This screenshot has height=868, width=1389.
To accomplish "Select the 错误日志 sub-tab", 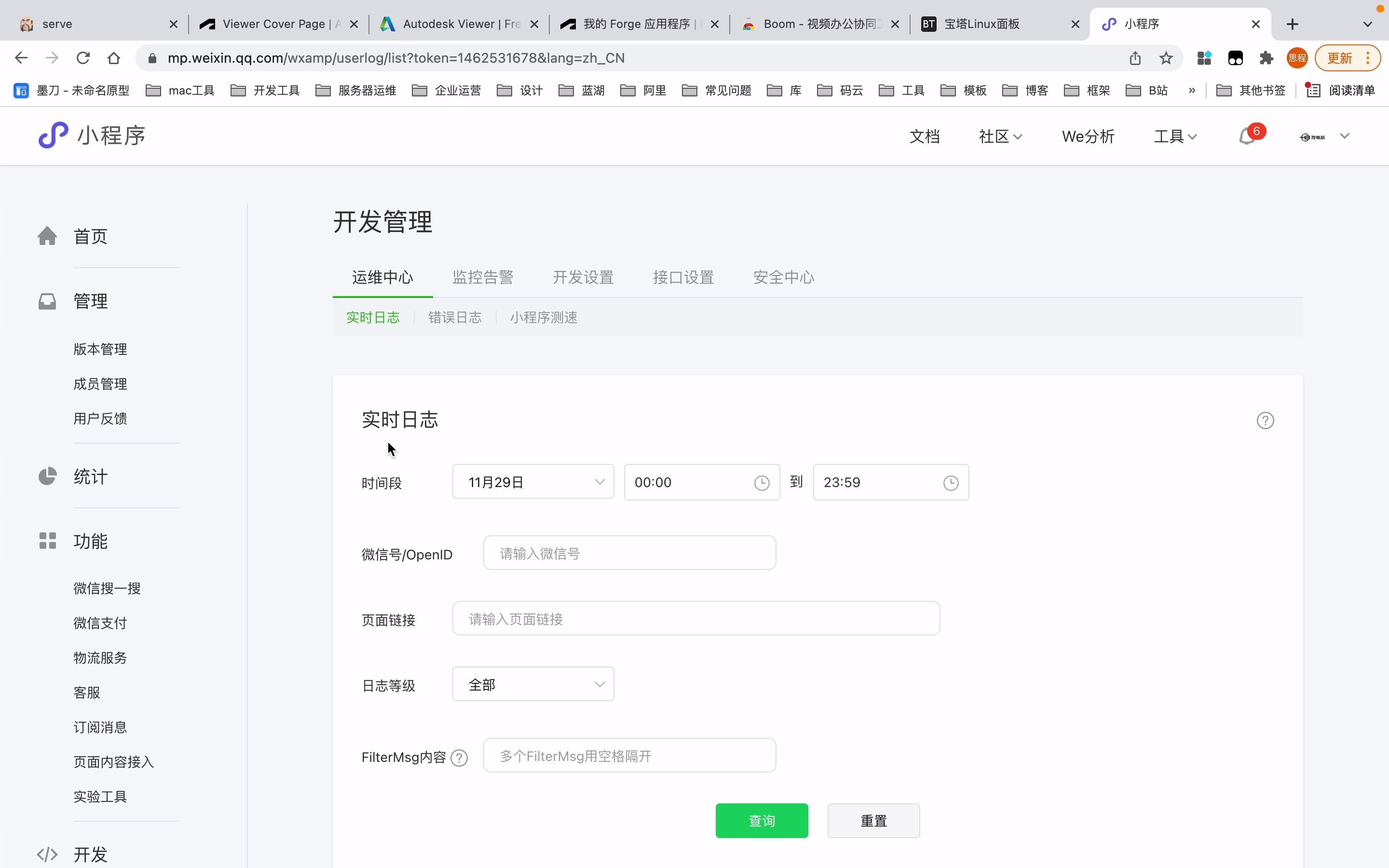I will 455,317.
